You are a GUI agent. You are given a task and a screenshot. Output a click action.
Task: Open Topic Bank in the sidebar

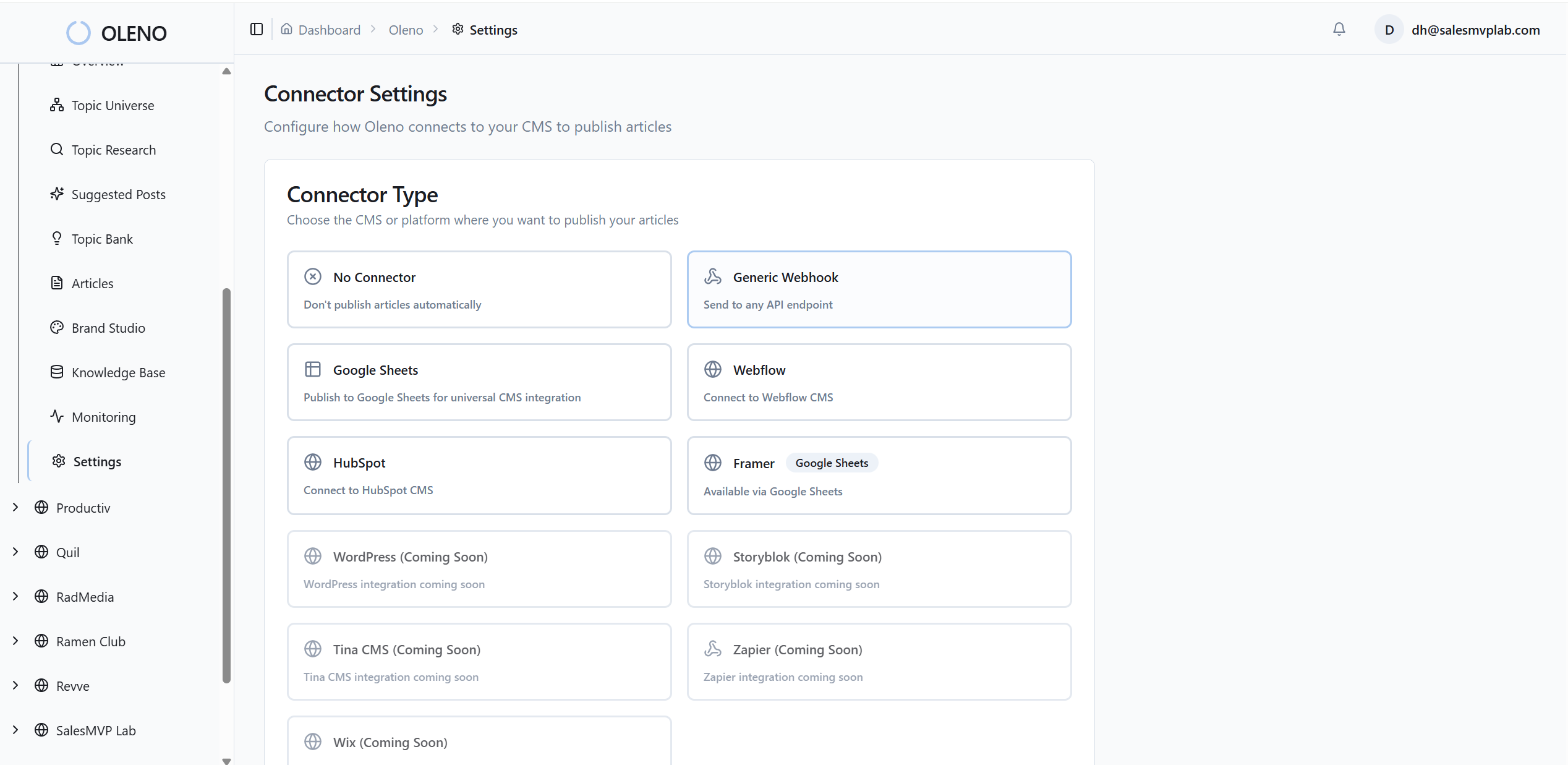point(102,239)
